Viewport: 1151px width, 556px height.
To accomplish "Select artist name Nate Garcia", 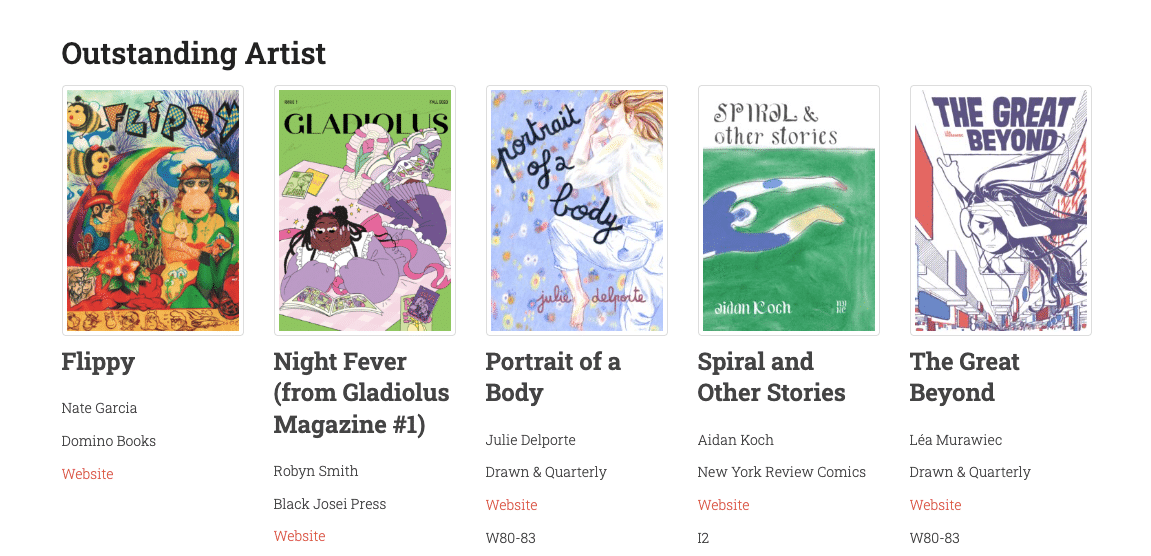I will (x=99, y=408).
